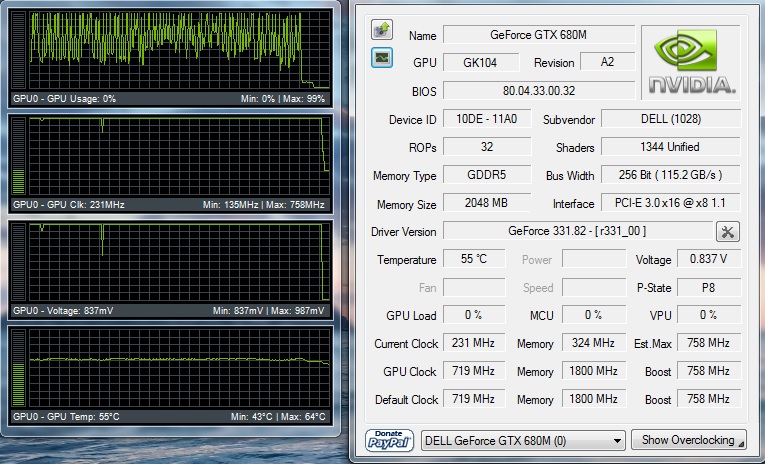This screenshot has height=464, width=765.
Task: Select the Name field GeForce GTX 680M
Action: (x=539, y=35)
